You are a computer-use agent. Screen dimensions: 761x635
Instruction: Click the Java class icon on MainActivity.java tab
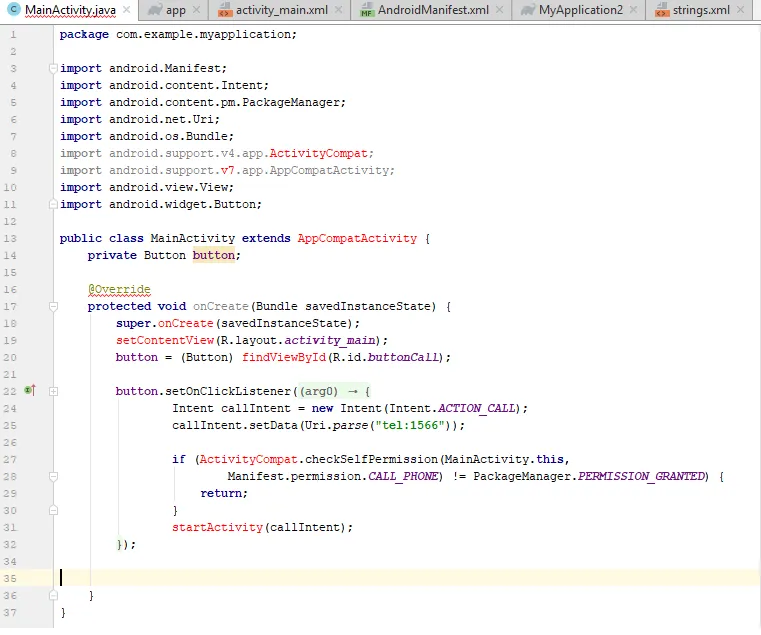point(14,9)
